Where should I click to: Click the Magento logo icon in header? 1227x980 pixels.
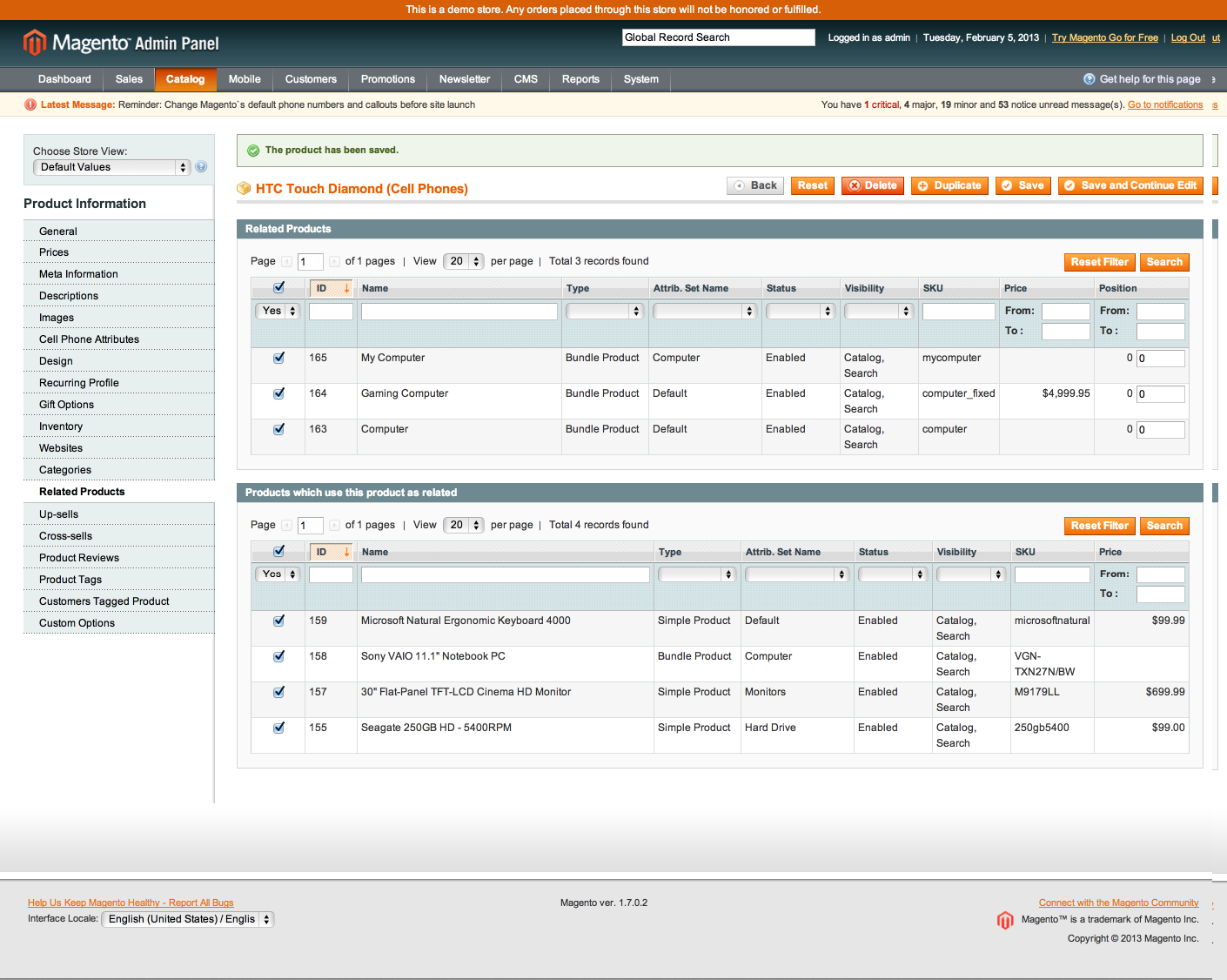tap(35, 42)
